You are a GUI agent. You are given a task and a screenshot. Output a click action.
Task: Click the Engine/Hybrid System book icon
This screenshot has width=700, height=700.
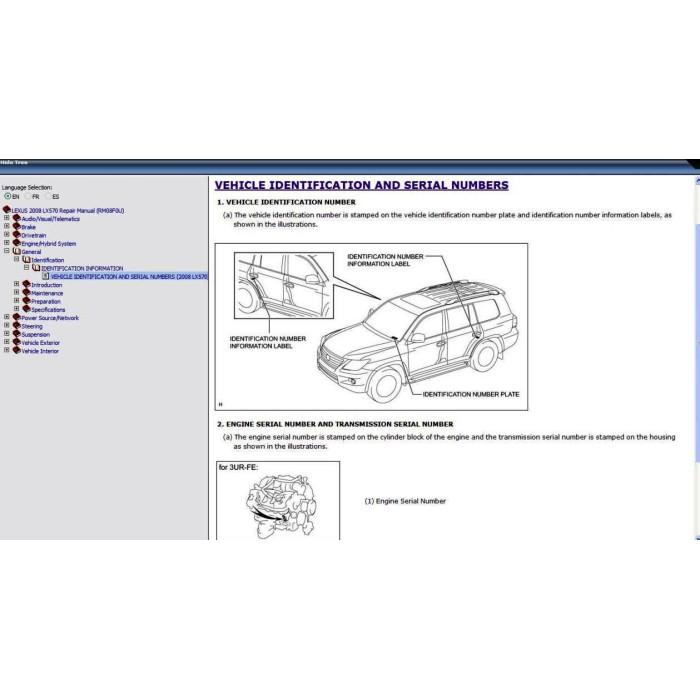coord(17,243)
